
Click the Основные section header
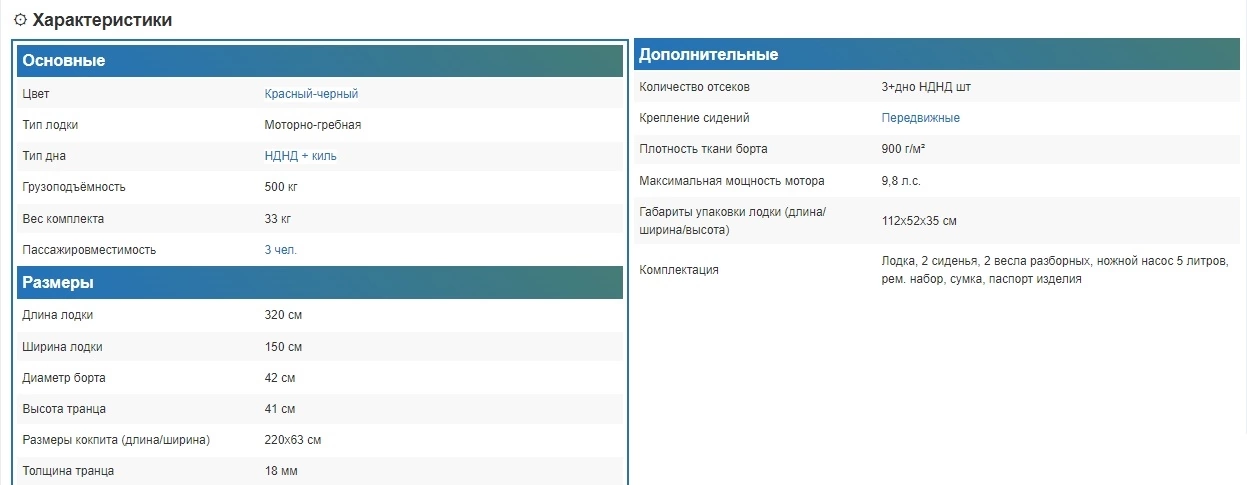pos(64,61)
